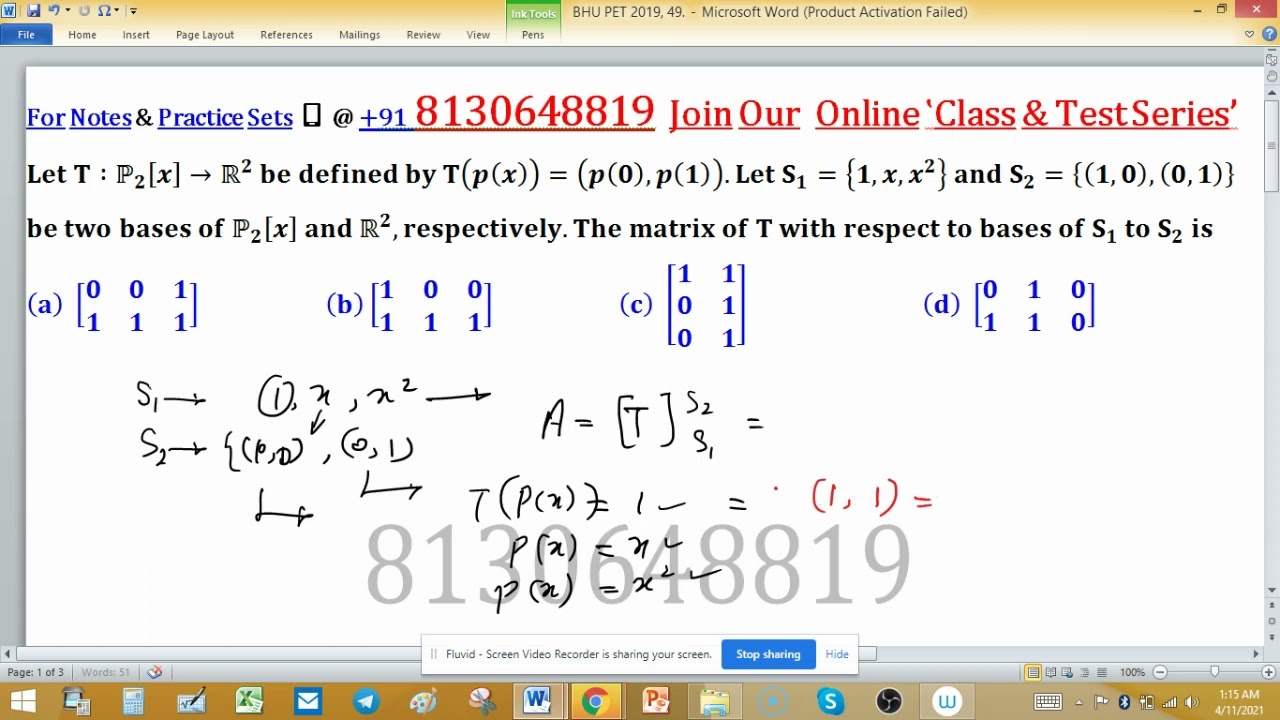1280x720 pixels.
Task: Switch to the Mailings tab
Action: [359, 34]
